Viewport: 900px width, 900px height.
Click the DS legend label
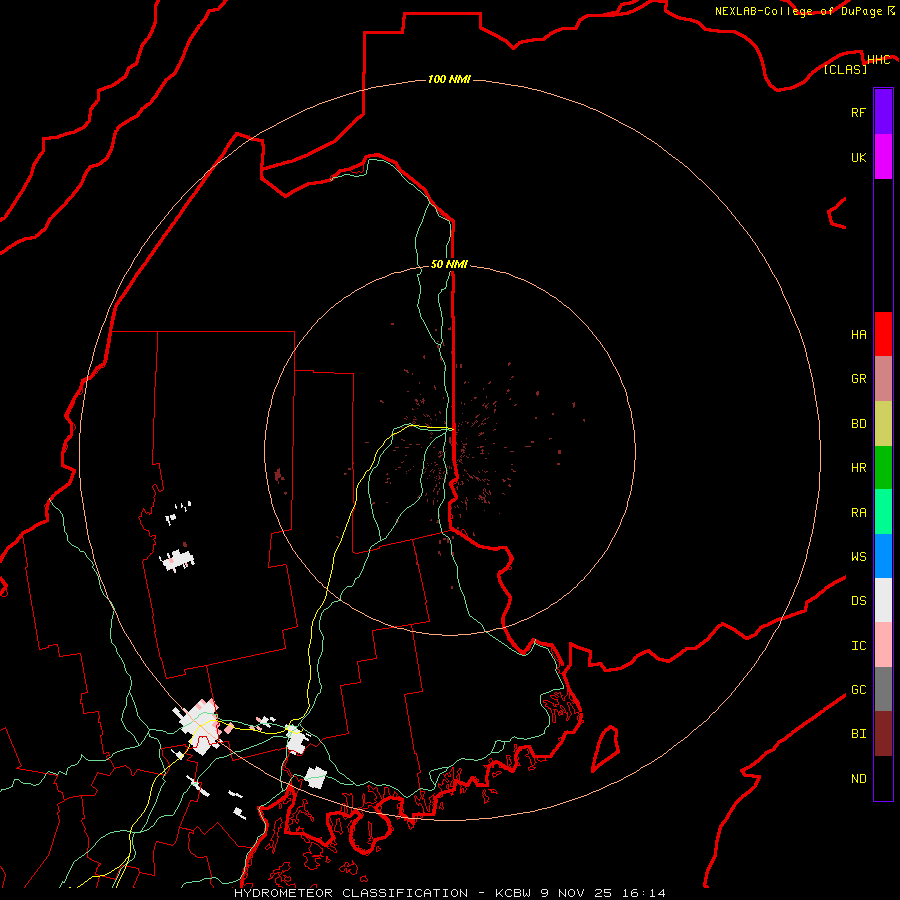click(858, 601)
